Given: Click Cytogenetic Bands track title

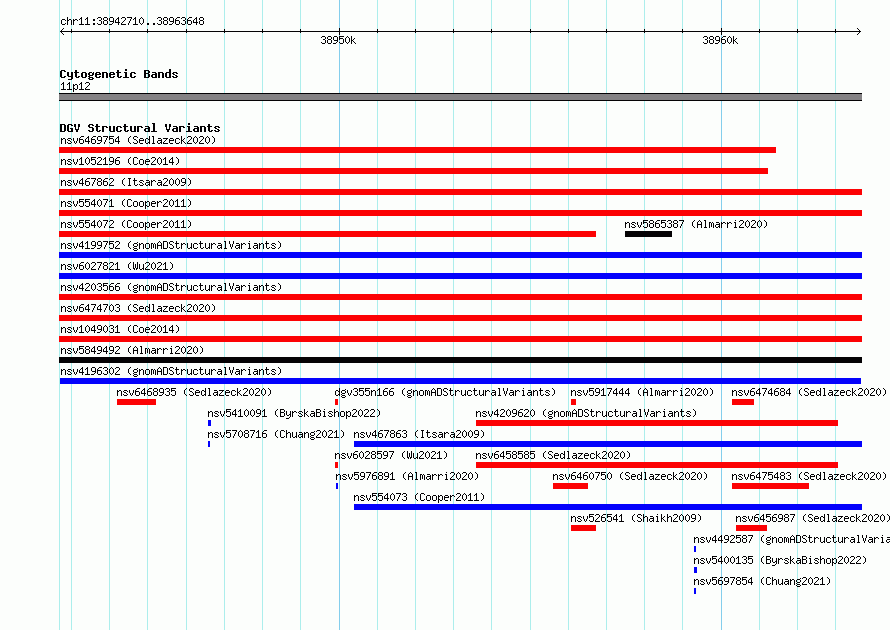Looking at the screenshot, I should point(119,74).
